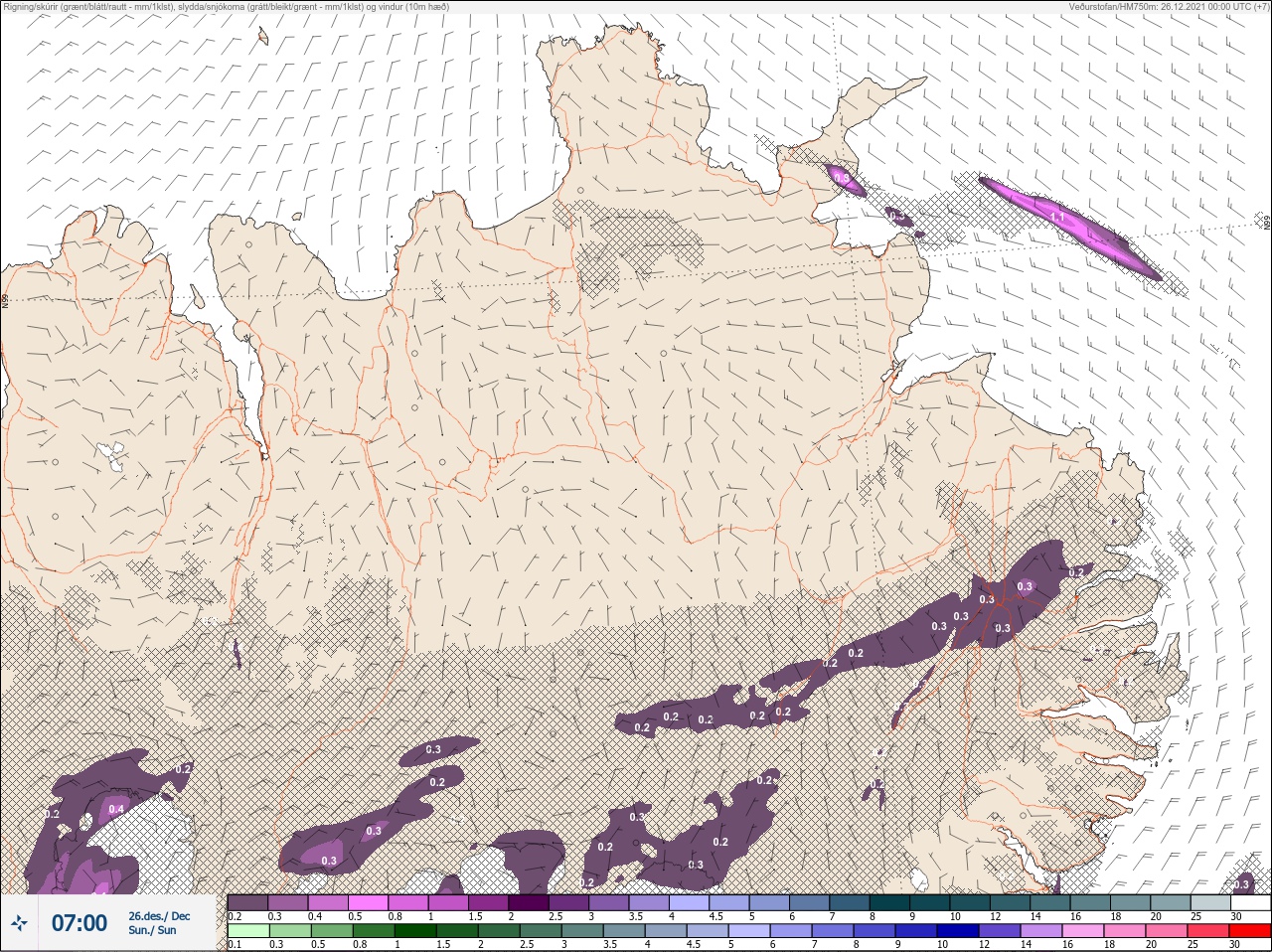Select the bright pink upper legend swatch labeled 0.5

(370, 902)
